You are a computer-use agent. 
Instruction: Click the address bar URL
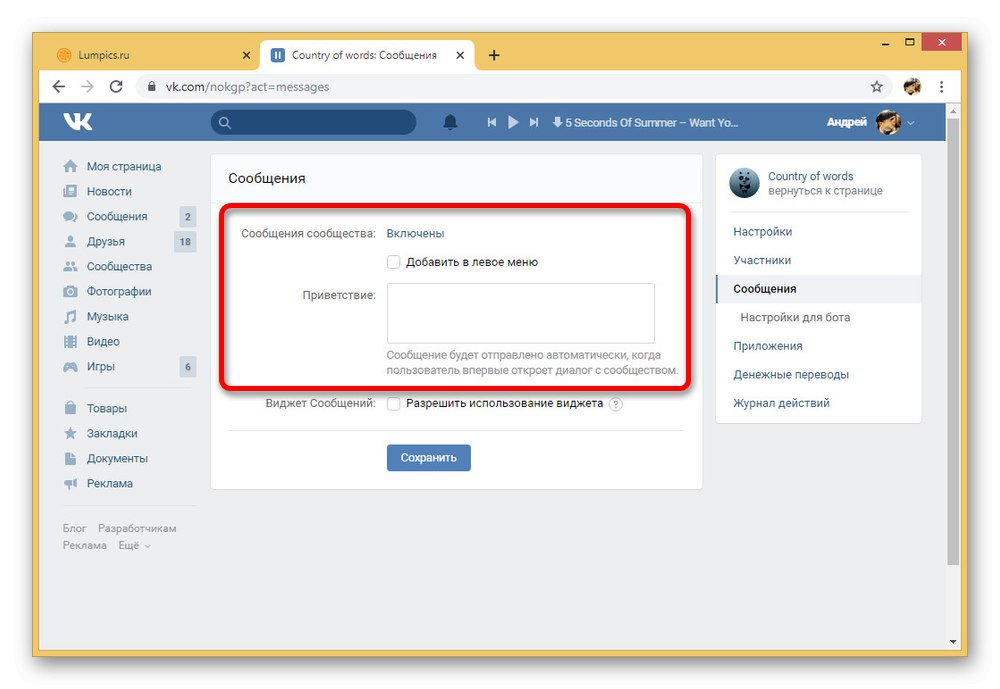coord(247,87)
